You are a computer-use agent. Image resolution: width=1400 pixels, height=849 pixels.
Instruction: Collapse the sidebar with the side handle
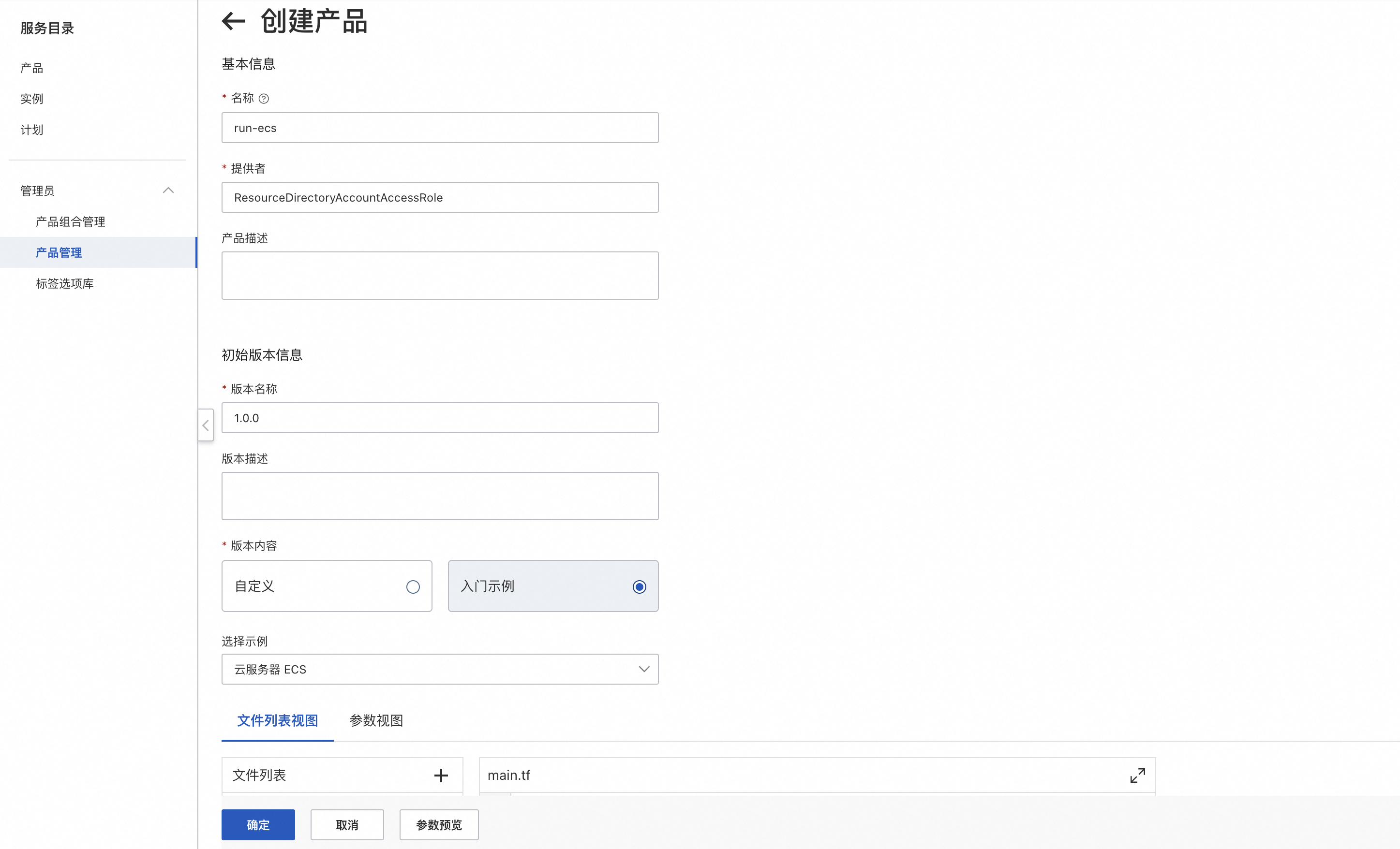pos(206,425)
